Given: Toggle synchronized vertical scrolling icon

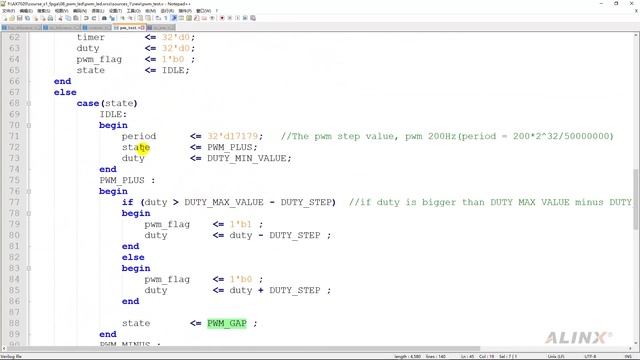Looking at the screenshot, I should tap(141, 18).
